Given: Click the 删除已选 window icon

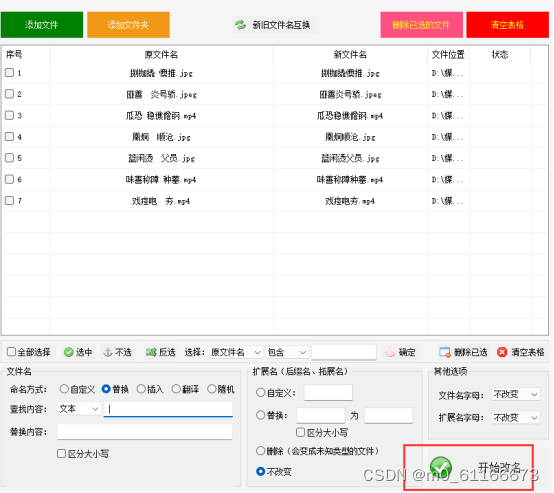Looking at the screenshot, I should [445, 352].
